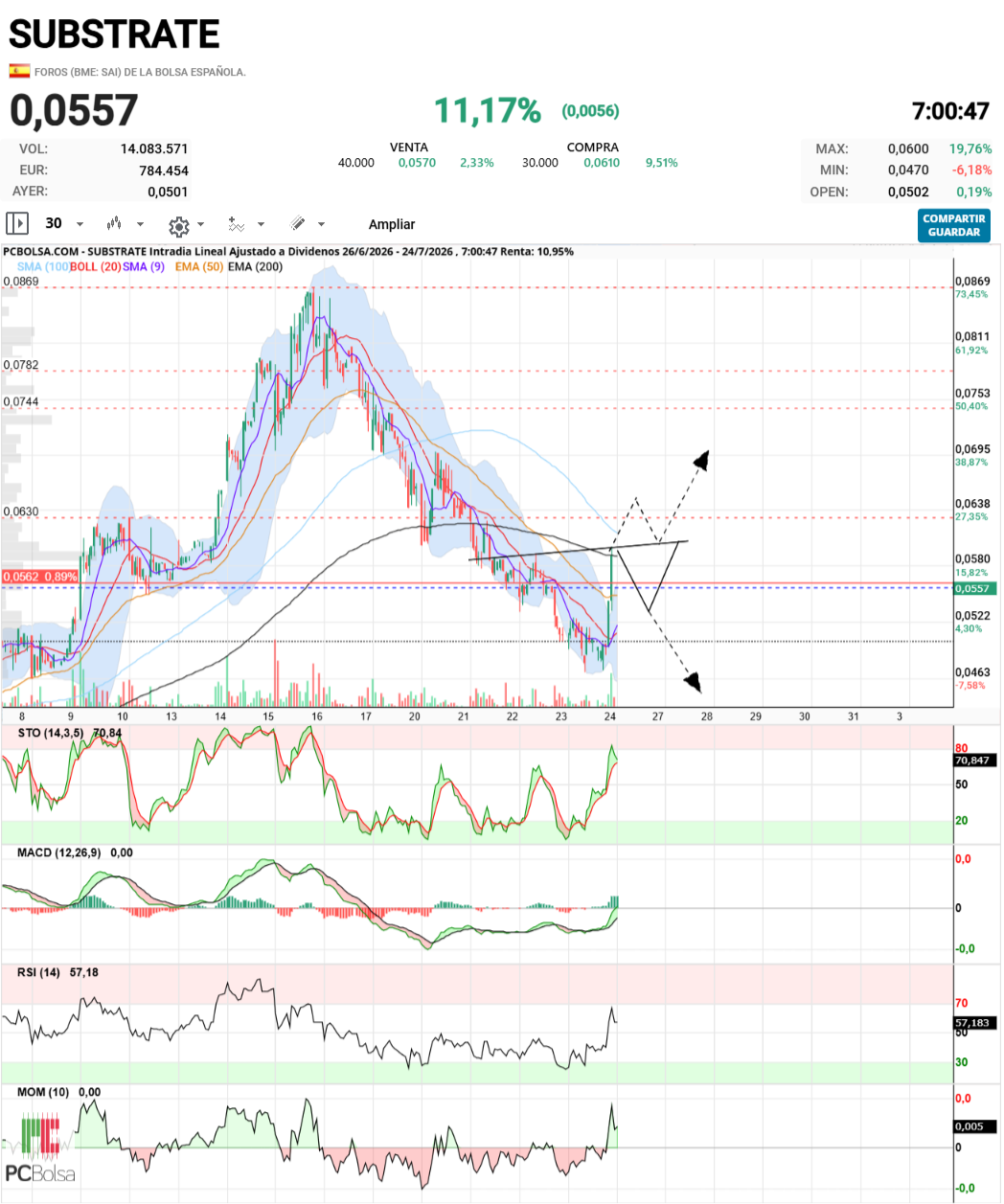Open the Foros de la Bolsa Española link
The height and width of the screenshot is (1204, 1004).
pyautogui.click(x=140, y=72)
